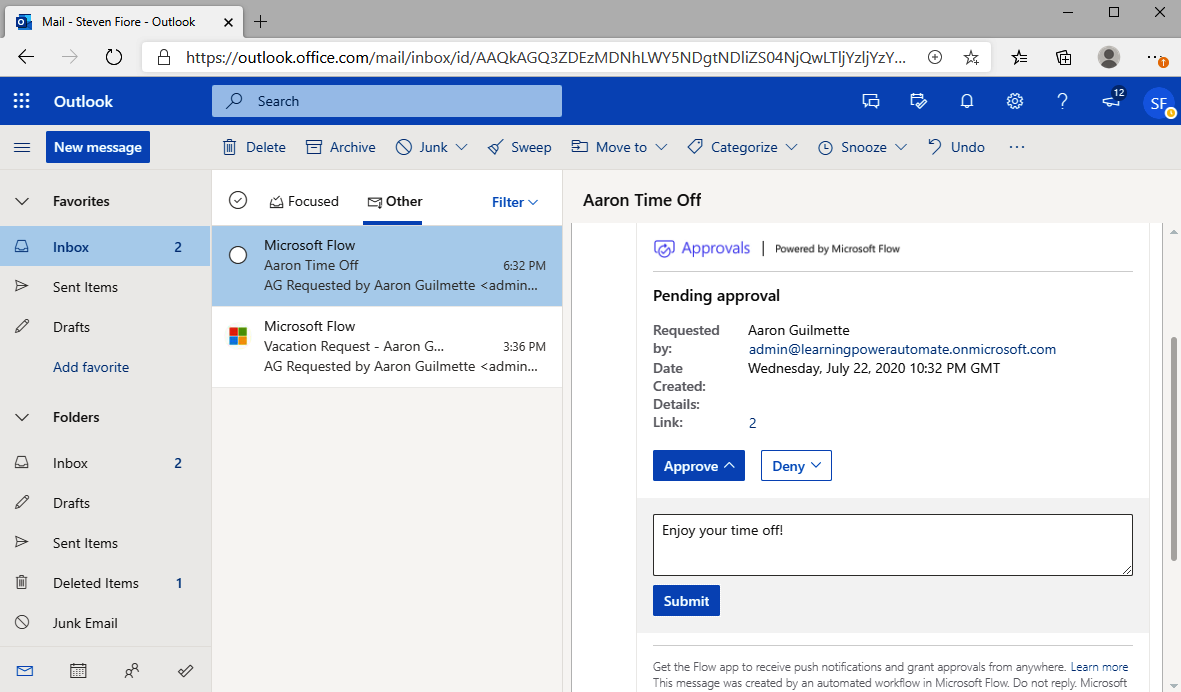
Task: Open a new browser tab
Action: pyautogui.click(x=261, y=22)
